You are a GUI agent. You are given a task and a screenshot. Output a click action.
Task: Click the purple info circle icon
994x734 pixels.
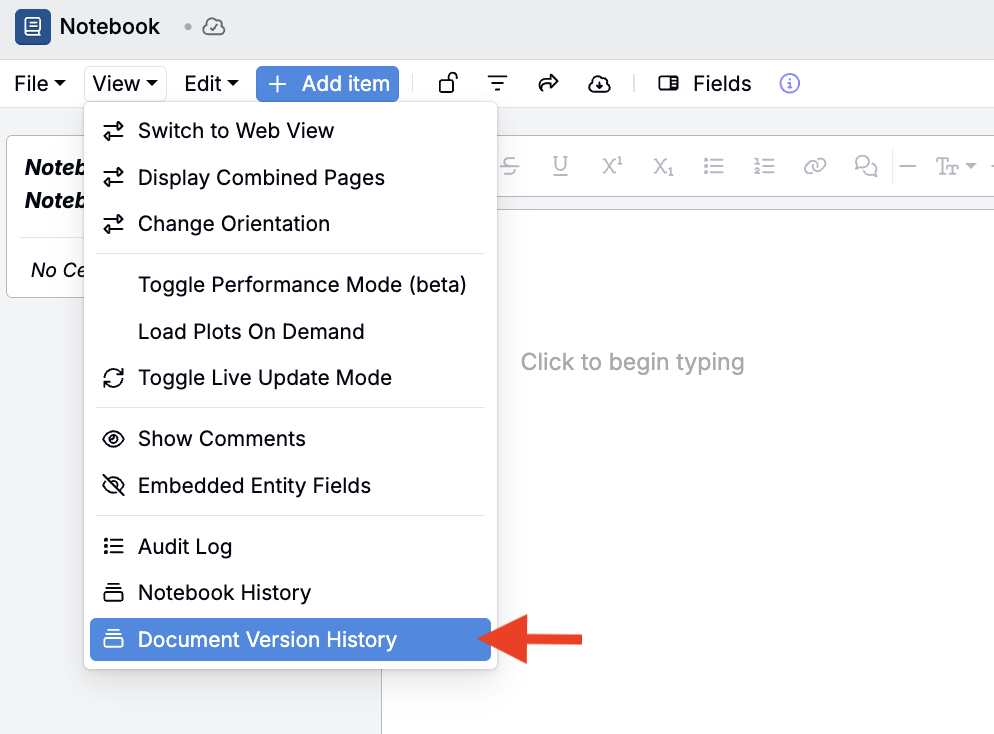pos(790,84)
